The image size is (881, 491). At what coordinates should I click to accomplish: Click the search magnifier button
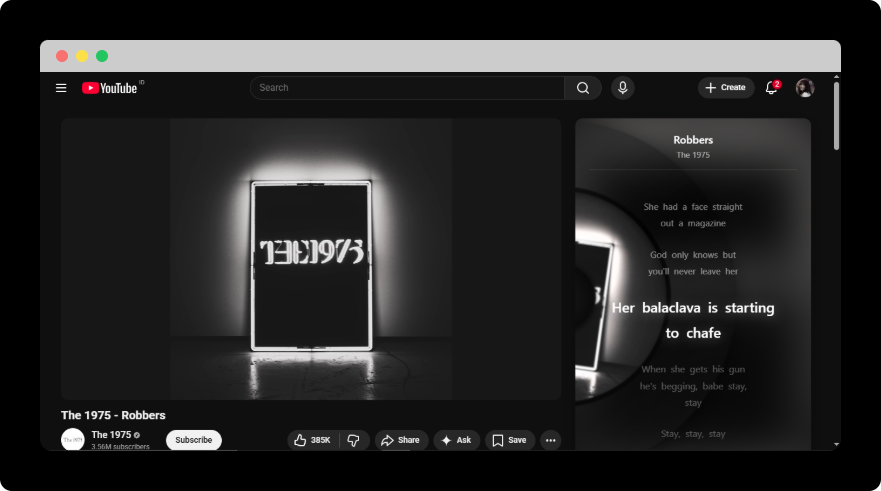click(583, 88)
